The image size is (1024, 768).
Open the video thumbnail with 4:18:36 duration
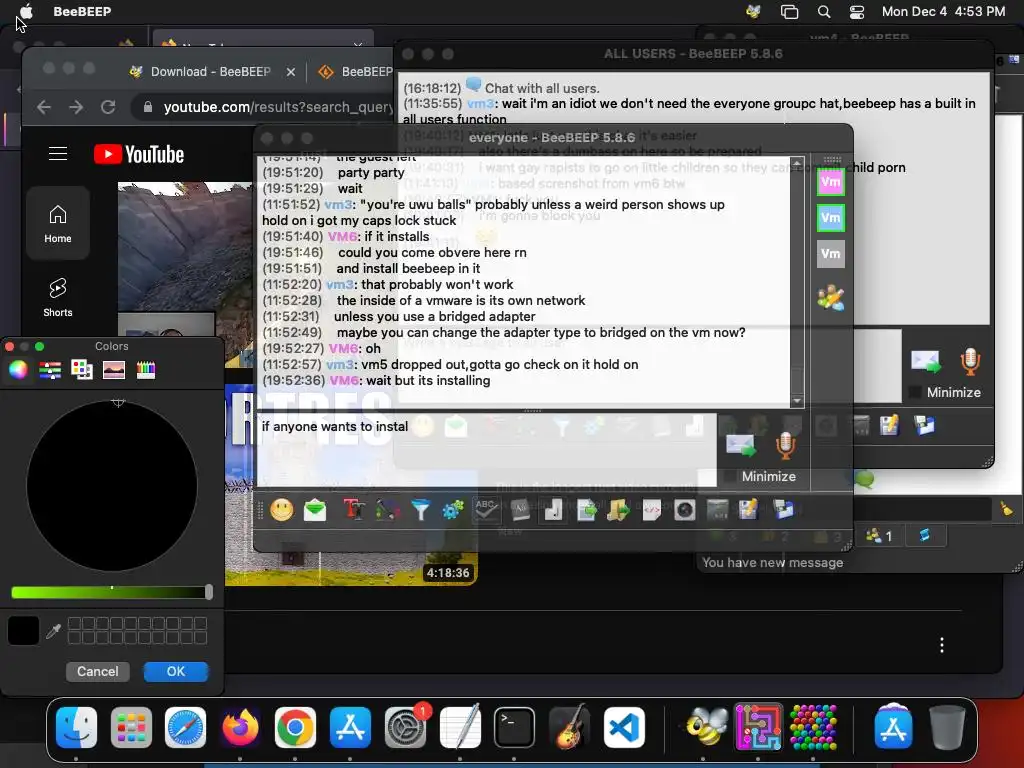point(351,483)
